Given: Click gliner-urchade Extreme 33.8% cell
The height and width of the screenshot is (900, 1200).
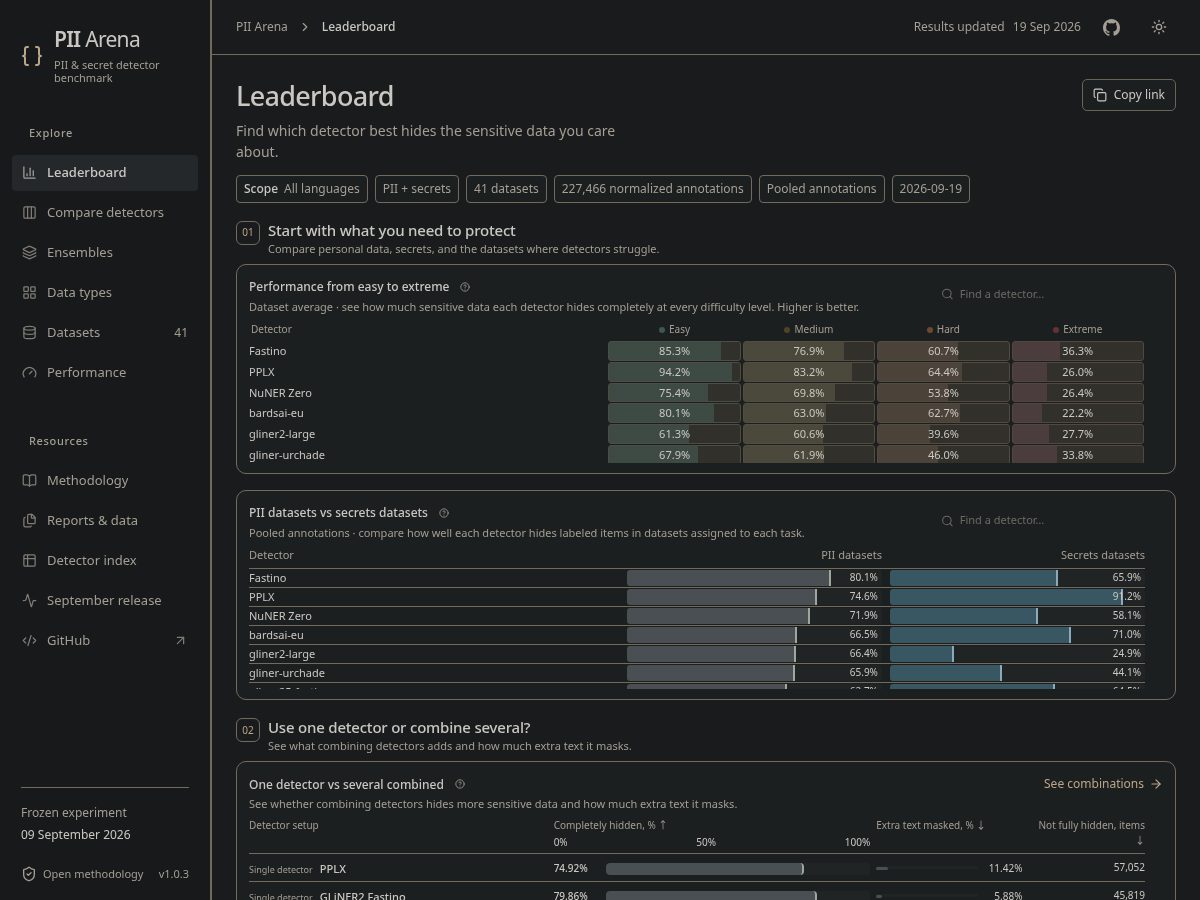Looking at the screenshot, I should click(1077, 455).
